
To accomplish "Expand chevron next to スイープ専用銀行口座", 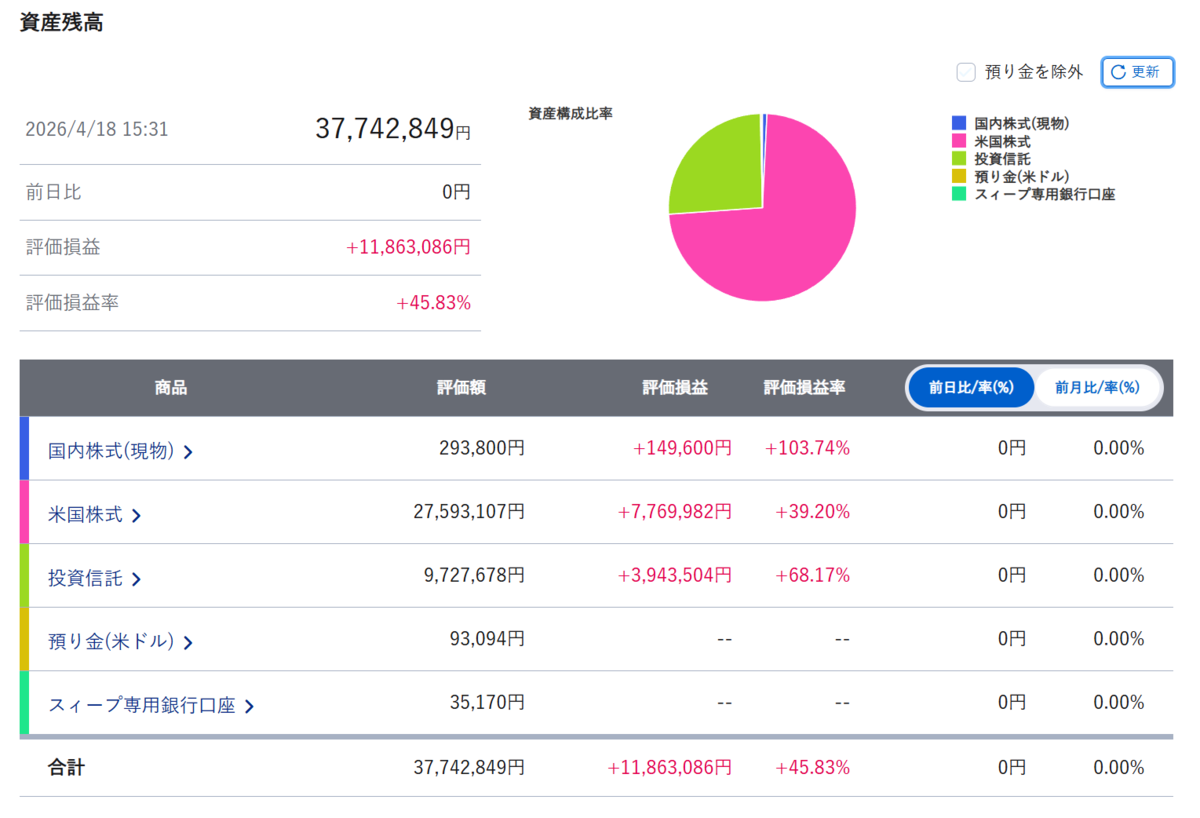I will (249, 706).
